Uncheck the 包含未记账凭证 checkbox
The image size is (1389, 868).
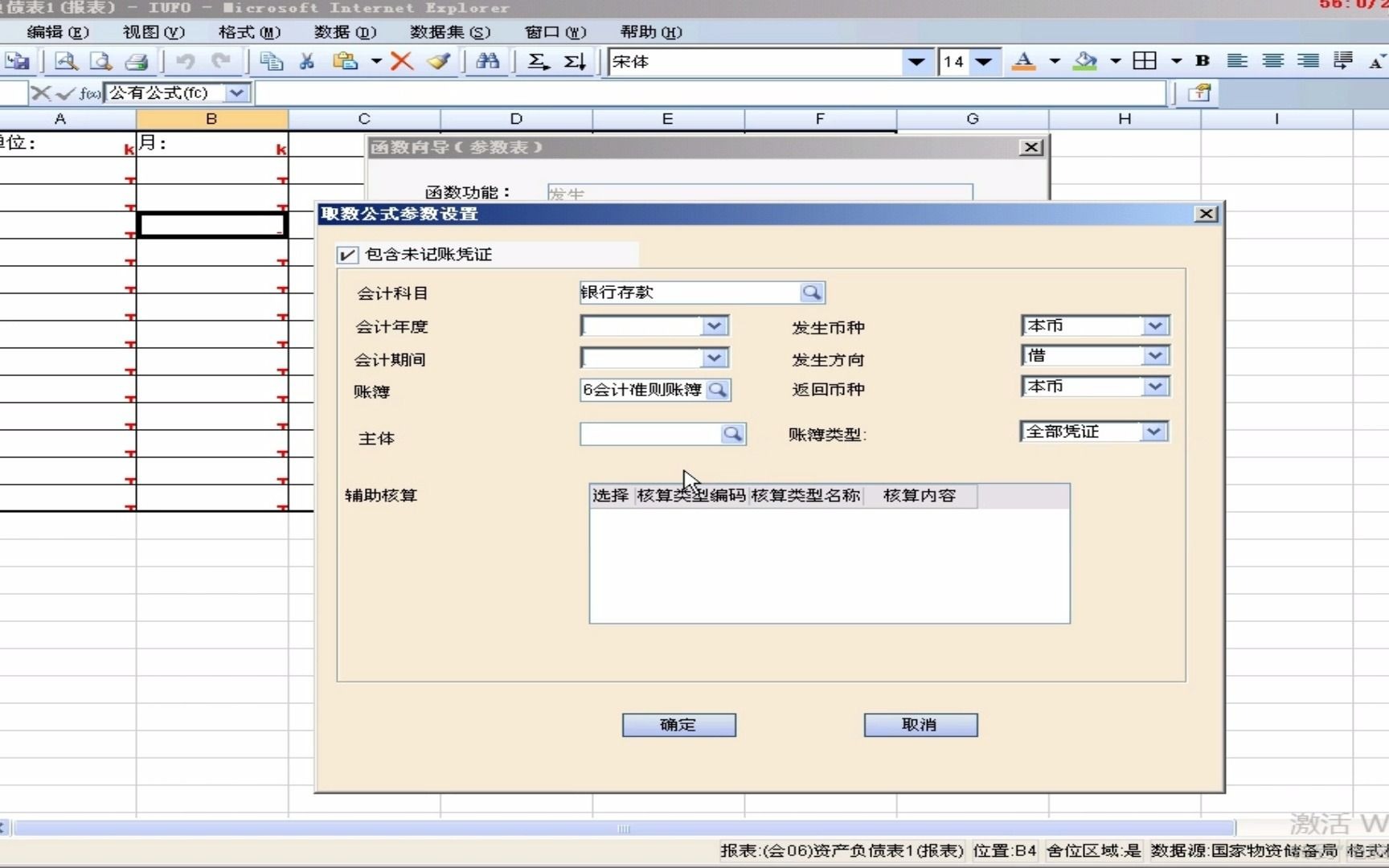click(346, 254)
